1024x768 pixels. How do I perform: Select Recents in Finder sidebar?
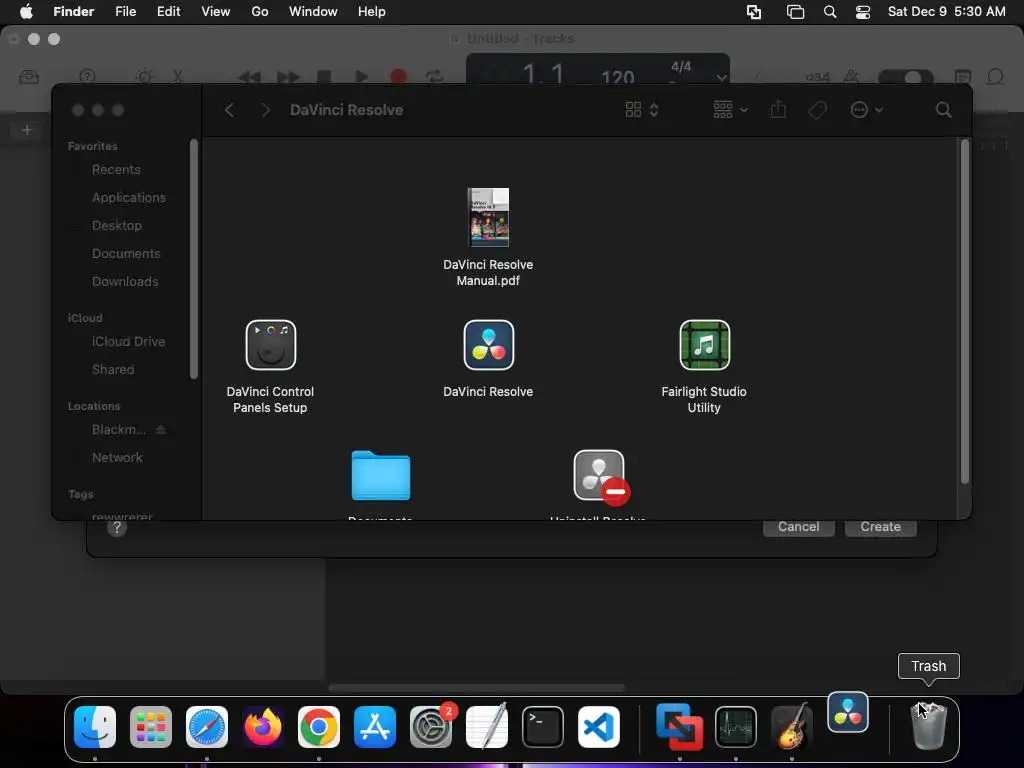(x=116, y=169)
